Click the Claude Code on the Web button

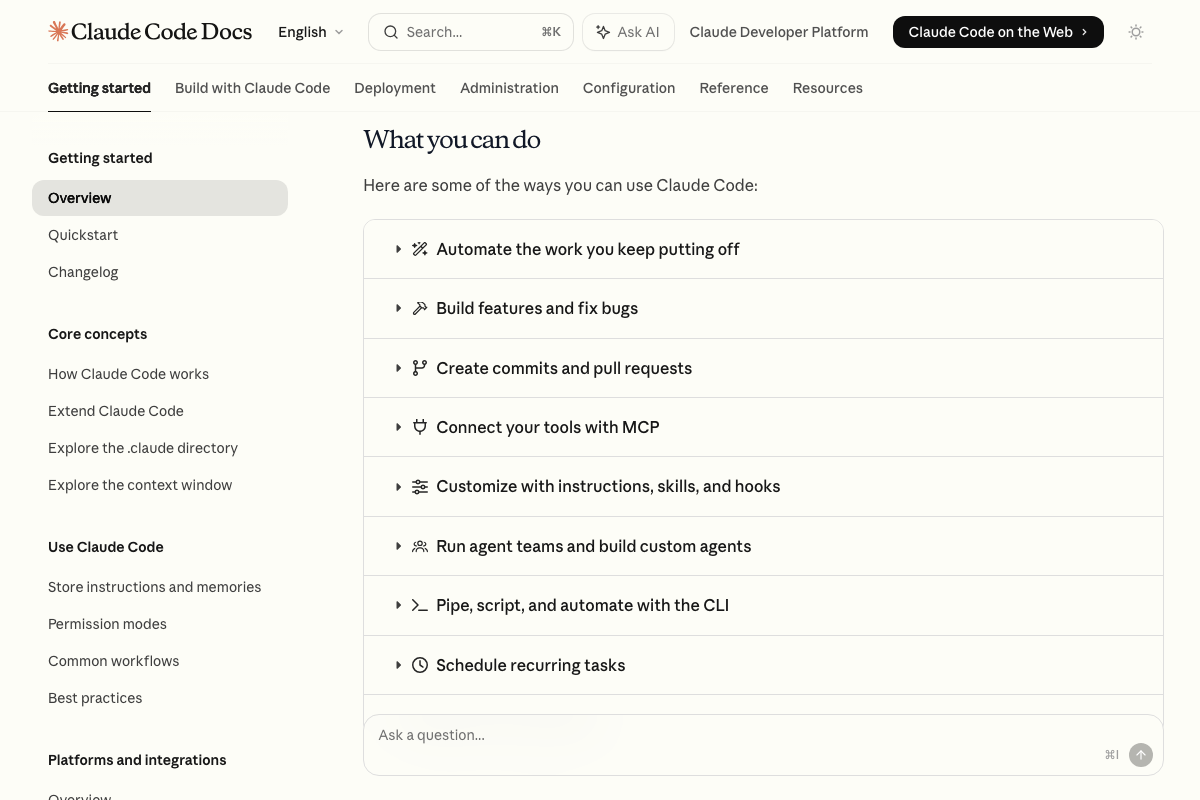pyautogui.click(x=998, y=31)
